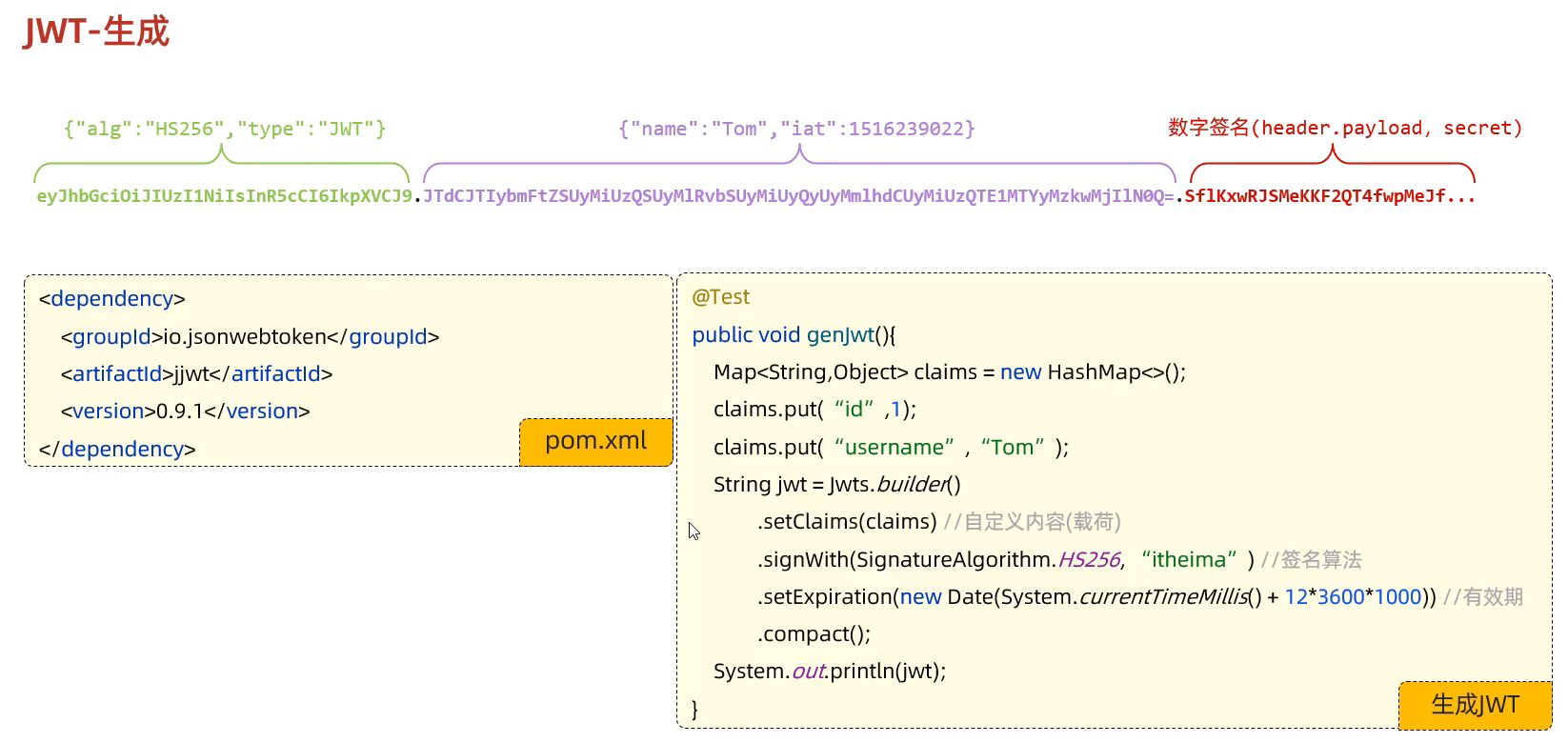The height and width of the screenshot is (743, 1568).
Task: Click the green header JSON with HS256
Action: (225, 129)
